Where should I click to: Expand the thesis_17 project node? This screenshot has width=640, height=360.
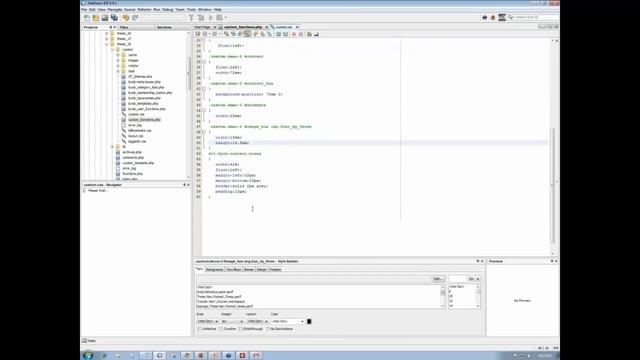(107, 39)
